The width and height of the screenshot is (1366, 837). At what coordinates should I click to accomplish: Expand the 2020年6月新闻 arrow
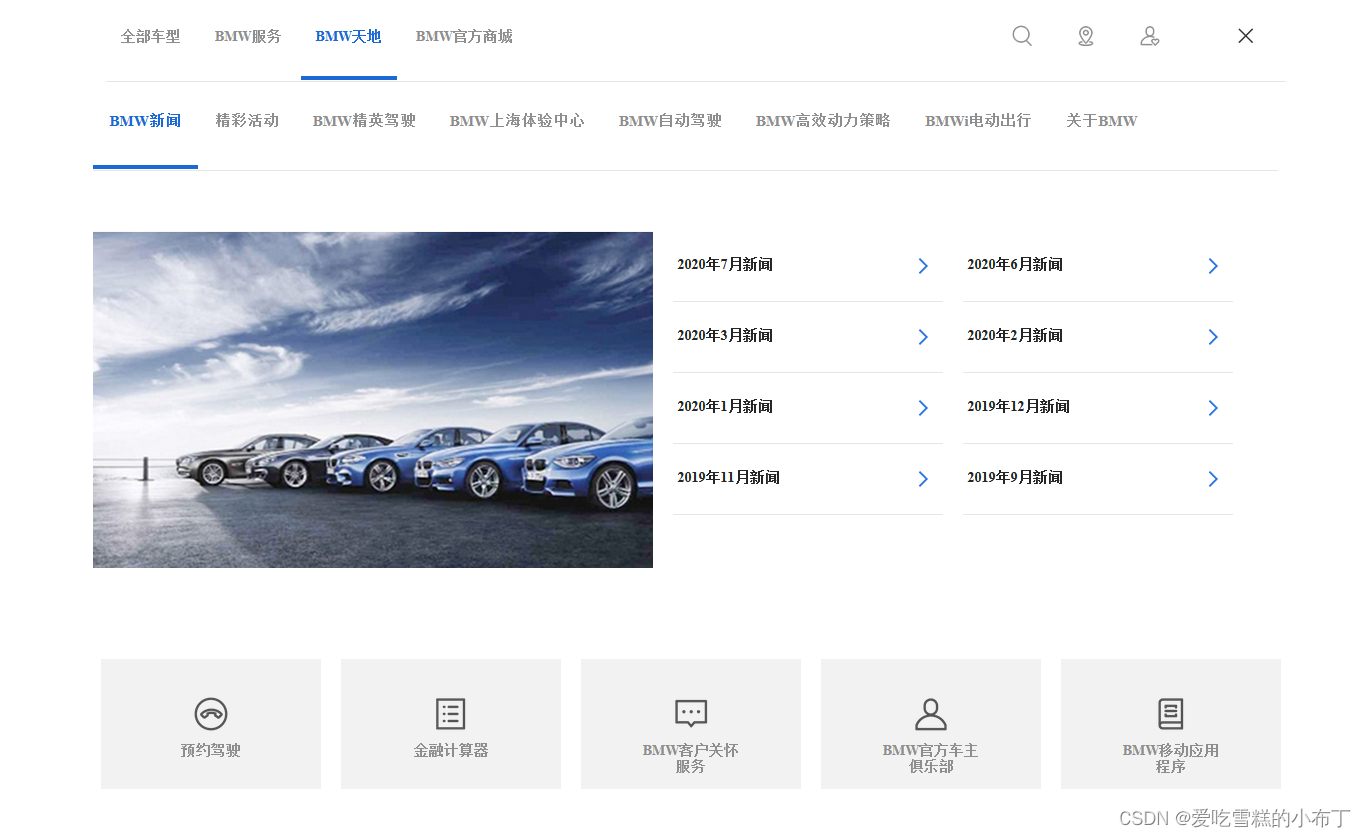click(x=1213, y=266)
